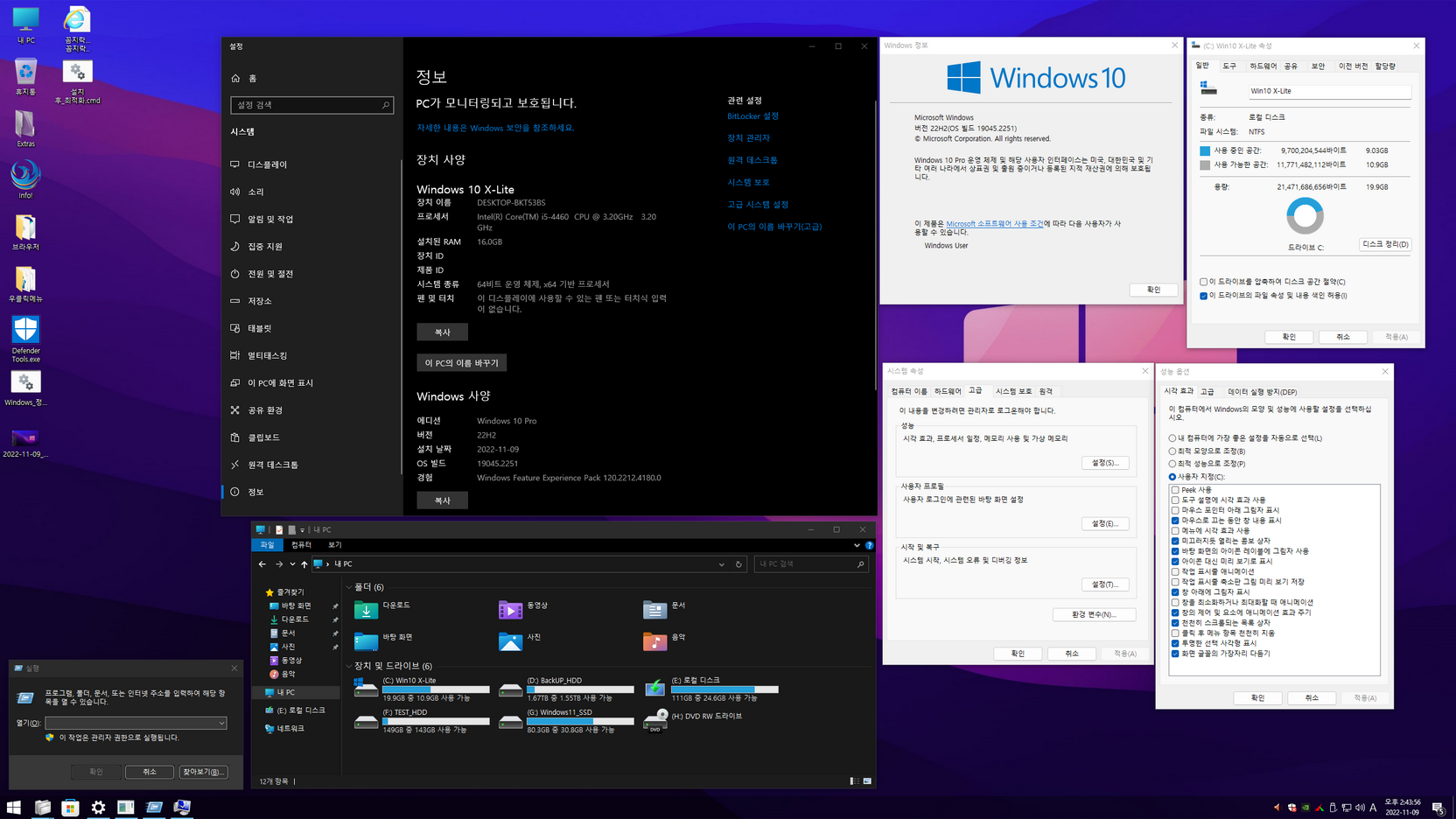The width and height of the screenshot is (1456, 819).
Task: Open (H:) DVD RW drive
Action: 693,719
